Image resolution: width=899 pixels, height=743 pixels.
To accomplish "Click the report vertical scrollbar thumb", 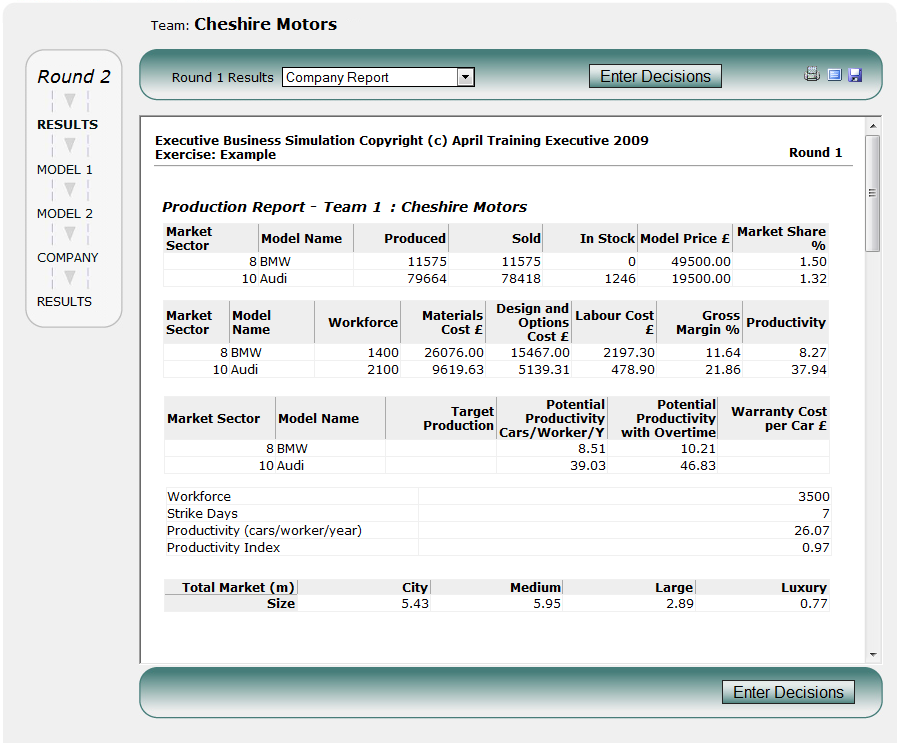I will (x=873, y=193).
